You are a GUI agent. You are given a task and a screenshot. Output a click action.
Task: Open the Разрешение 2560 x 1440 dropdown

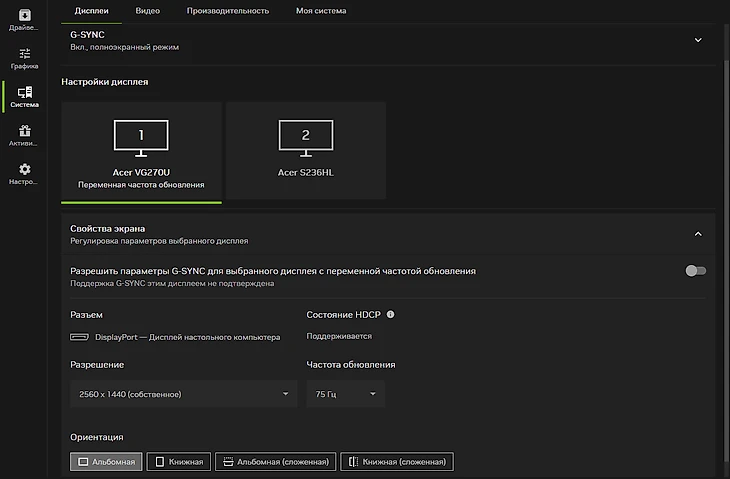coord(183,394)
